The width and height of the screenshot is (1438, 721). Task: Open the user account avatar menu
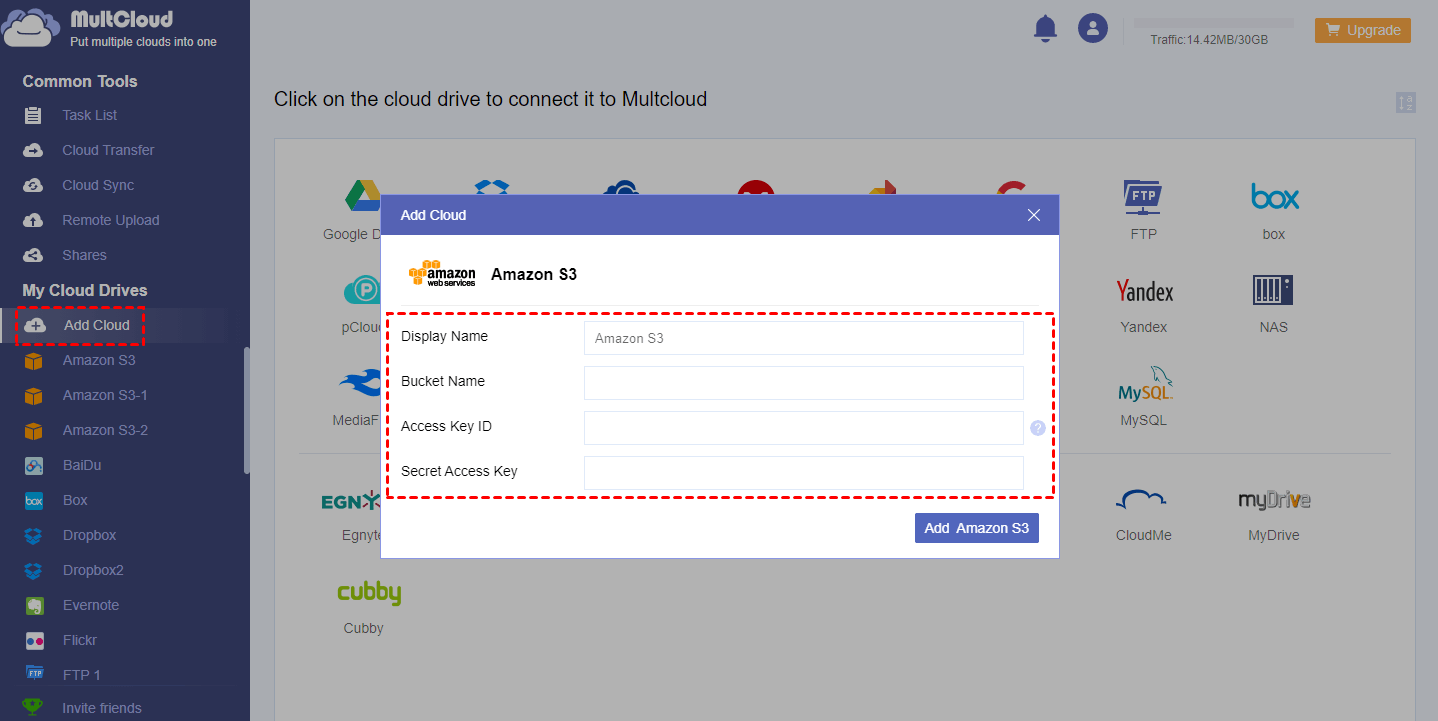pos(1093,28)
